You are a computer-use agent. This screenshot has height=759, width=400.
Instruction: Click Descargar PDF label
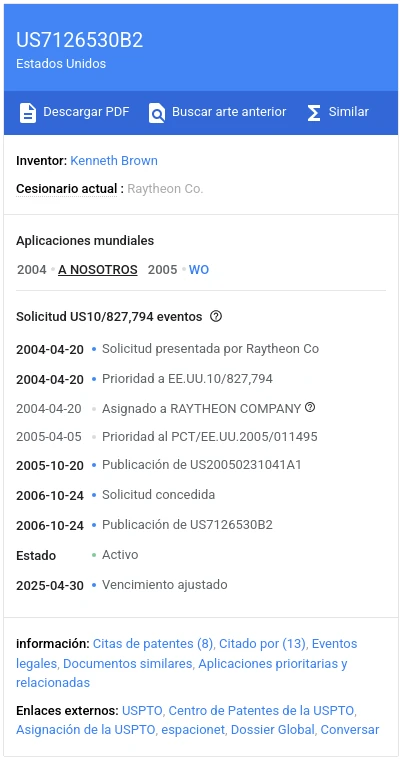pyautogui.click(x=86, y=112)
